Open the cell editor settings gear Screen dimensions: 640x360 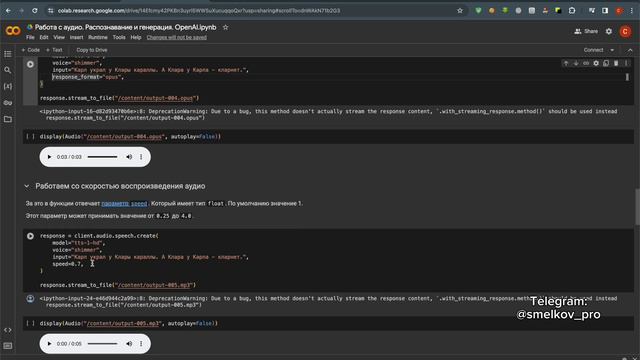coord(596,63)
